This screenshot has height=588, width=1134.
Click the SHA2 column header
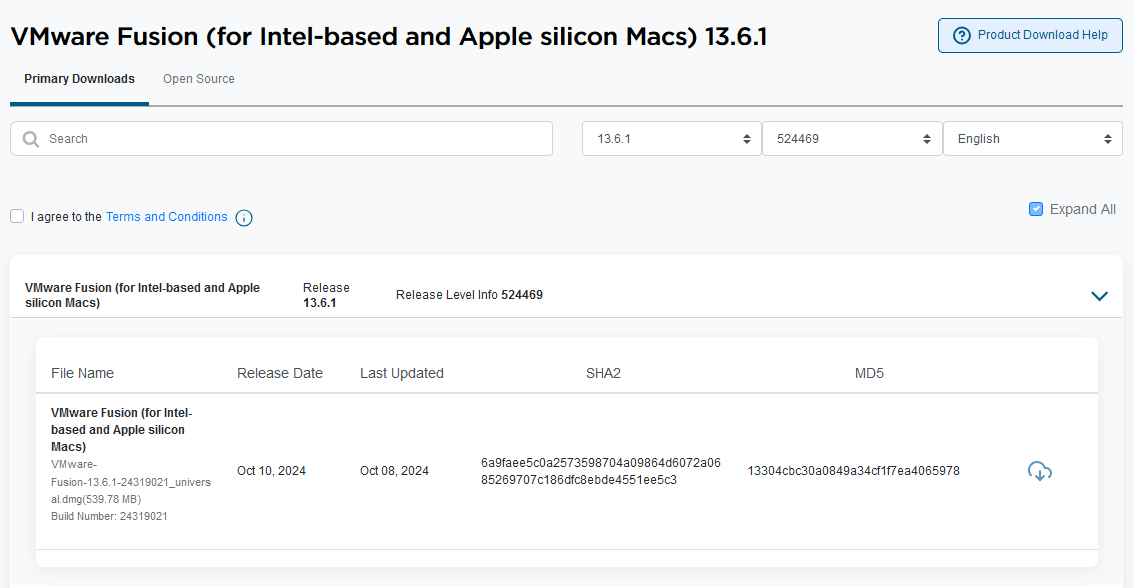603,373
